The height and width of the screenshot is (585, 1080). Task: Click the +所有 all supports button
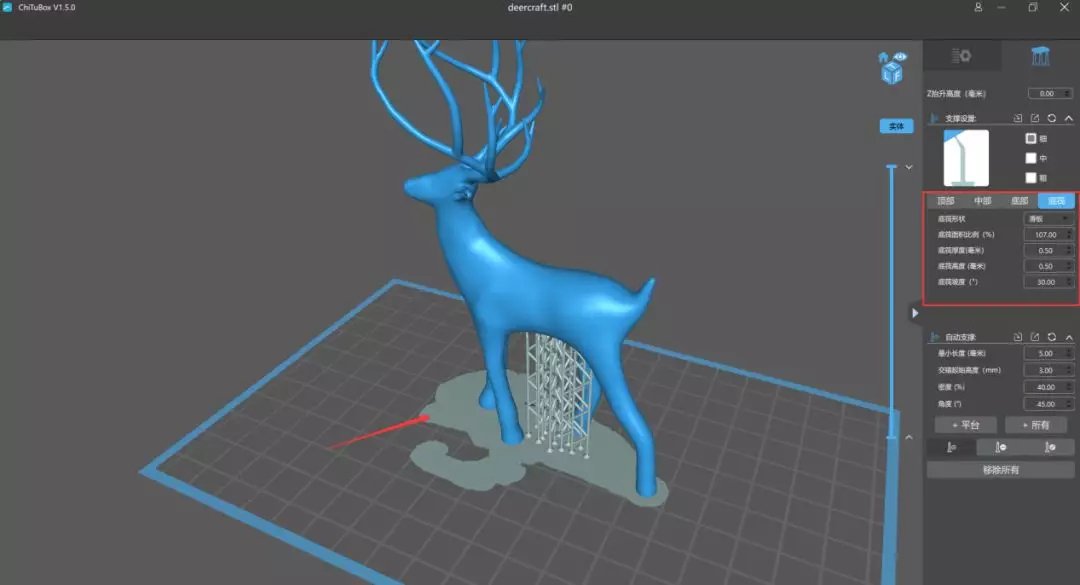(1036, 424)
